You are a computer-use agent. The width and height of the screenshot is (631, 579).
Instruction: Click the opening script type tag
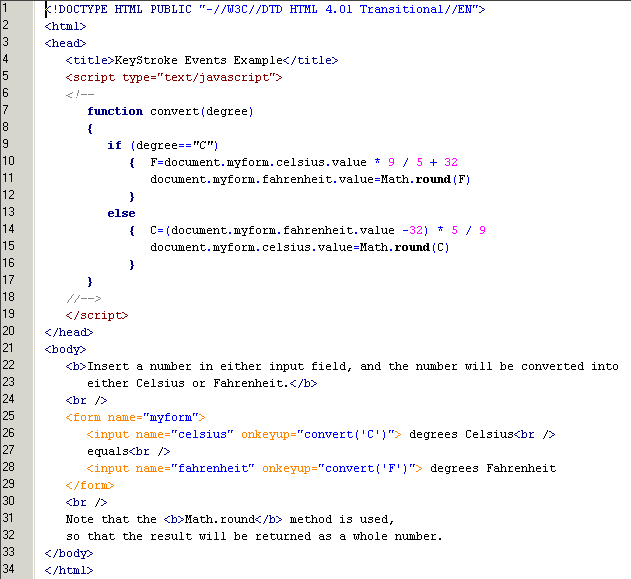pyautogui.click(x=174, y=77)
